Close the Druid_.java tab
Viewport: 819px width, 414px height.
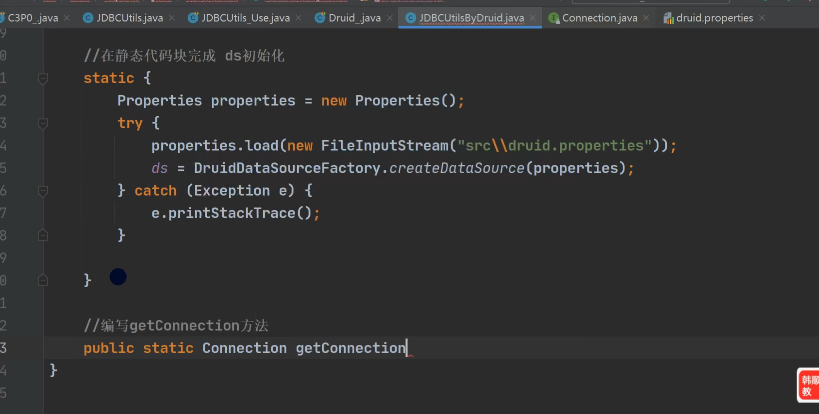click(390, 18)
